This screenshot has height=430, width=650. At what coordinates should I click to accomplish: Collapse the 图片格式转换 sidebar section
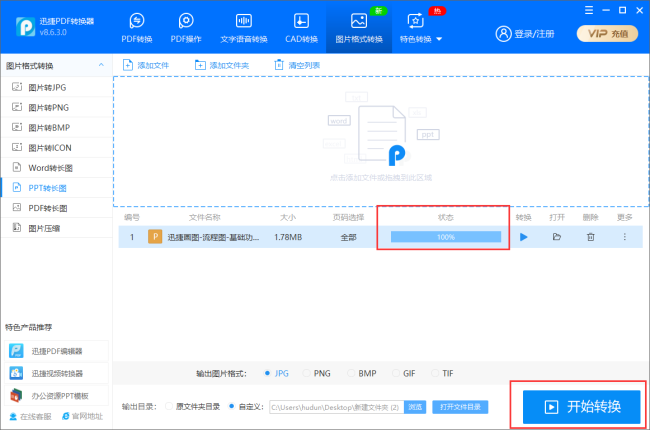point(101,66)
